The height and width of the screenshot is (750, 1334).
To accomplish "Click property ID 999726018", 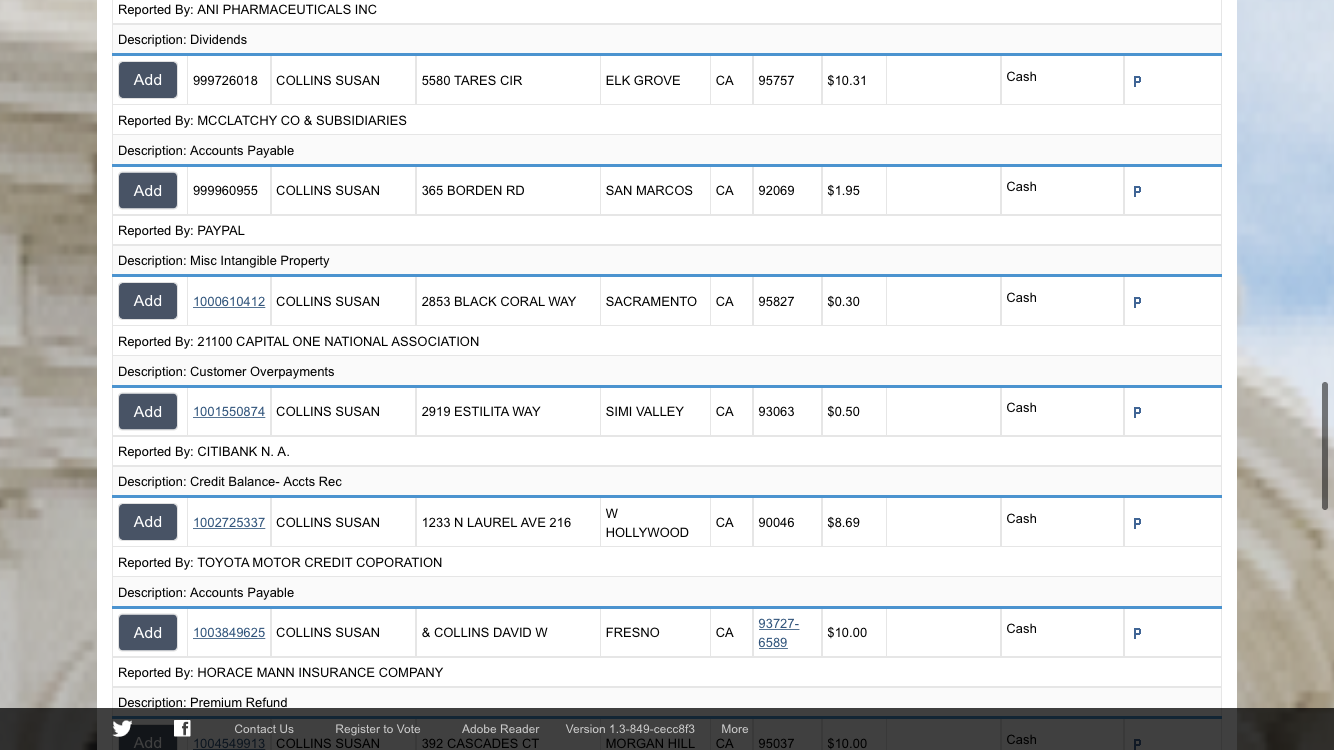I will pos(225,80).
